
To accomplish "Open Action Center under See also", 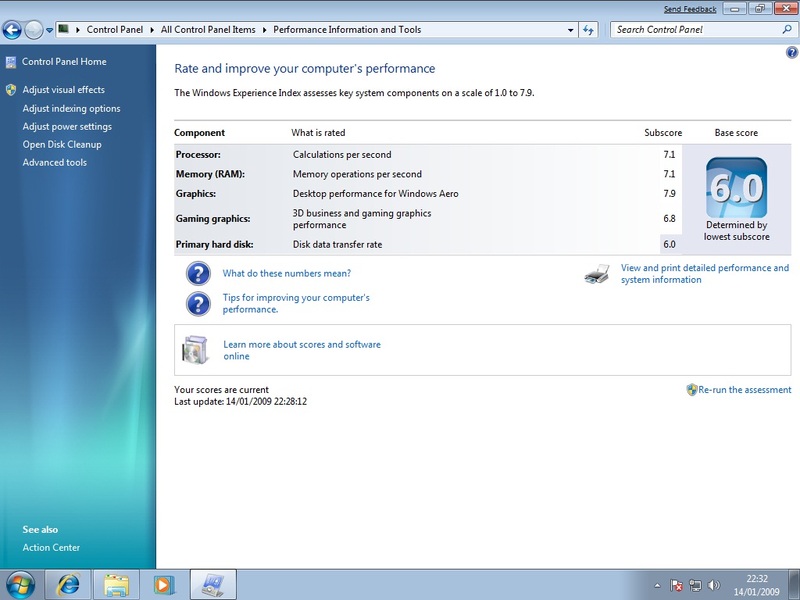I will point(51,547).
